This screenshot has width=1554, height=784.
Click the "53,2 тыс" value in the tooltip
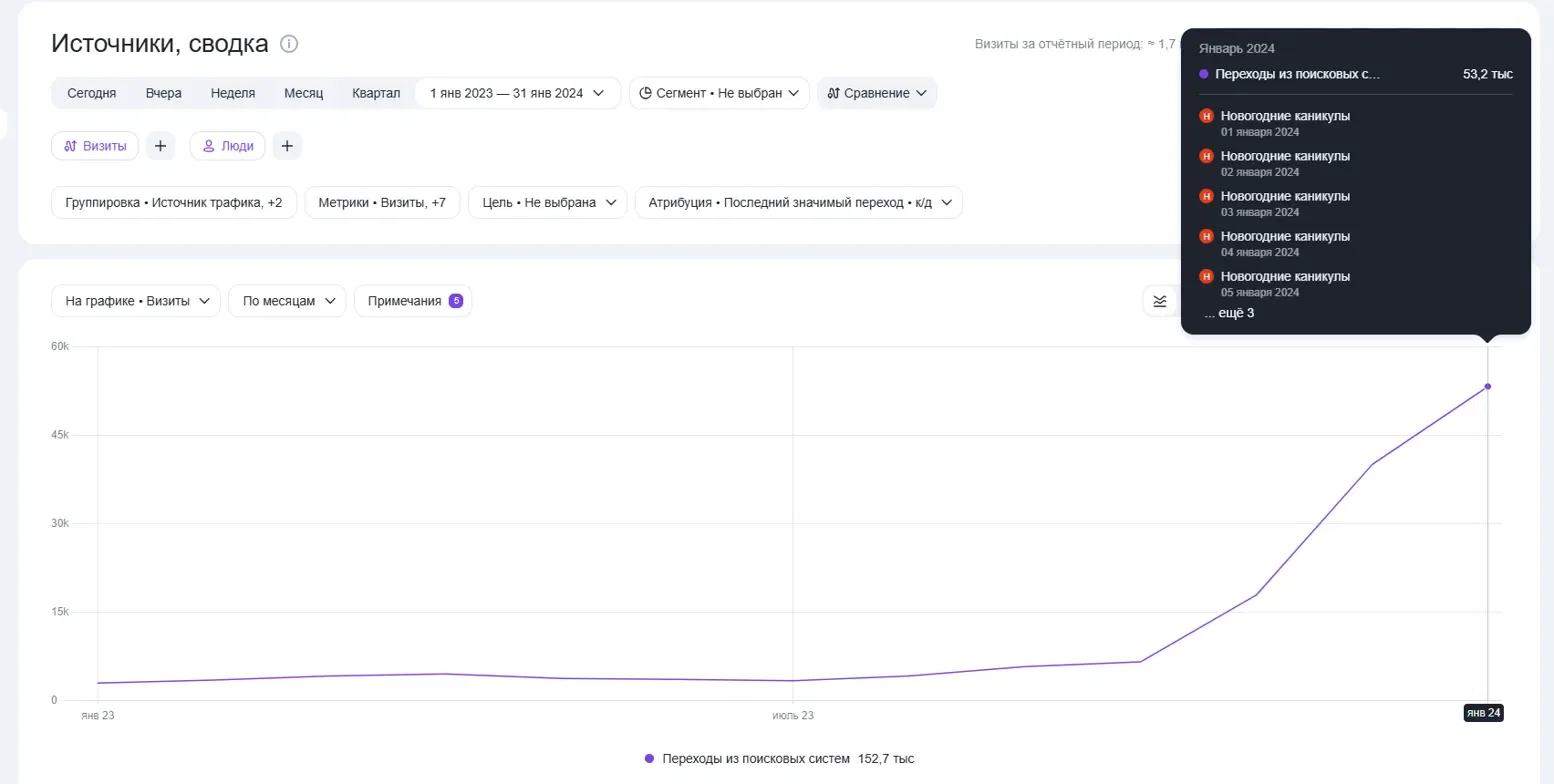coord(1488,74)
